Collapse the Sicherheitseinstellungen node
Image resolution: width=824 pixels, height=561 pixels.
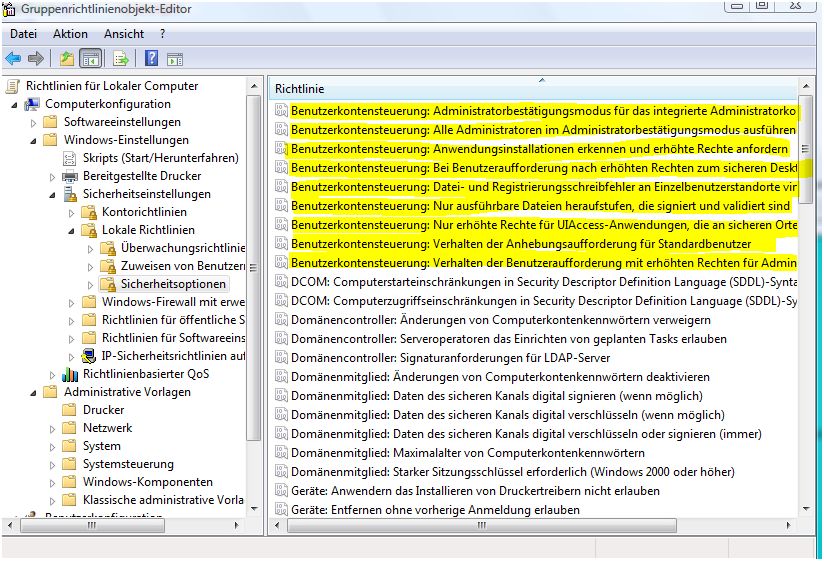click(x=52, y=195)
